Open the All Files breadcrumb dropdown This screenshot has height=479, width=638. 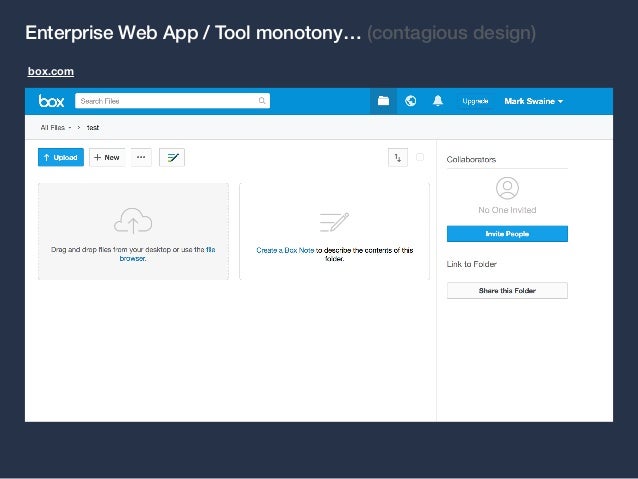click(x=56, y=128)
